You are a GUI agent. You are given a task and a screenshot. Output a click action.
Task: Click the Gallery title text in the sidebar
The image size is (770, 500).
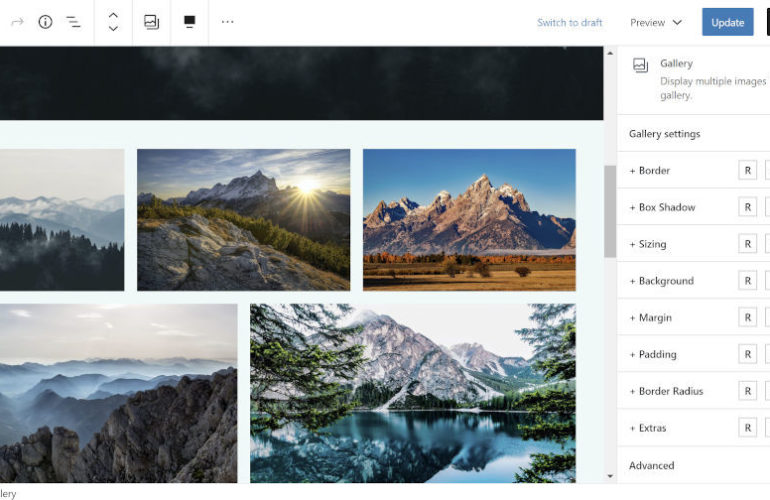tap(676, 63)
